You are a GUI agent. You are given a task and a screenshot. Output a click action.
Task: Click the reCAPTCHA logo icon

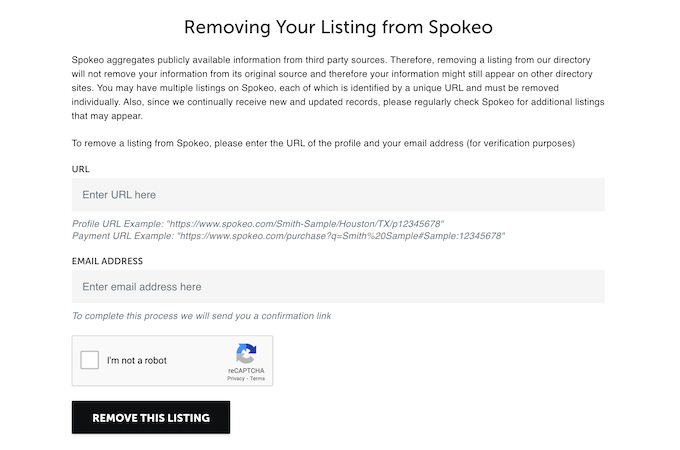pyautogui.click(x=246, y=354)
